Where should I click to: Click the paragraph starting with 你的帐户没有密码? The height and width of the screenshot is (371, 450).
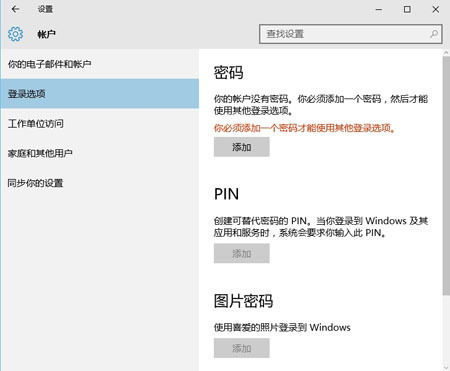point(321,105)
